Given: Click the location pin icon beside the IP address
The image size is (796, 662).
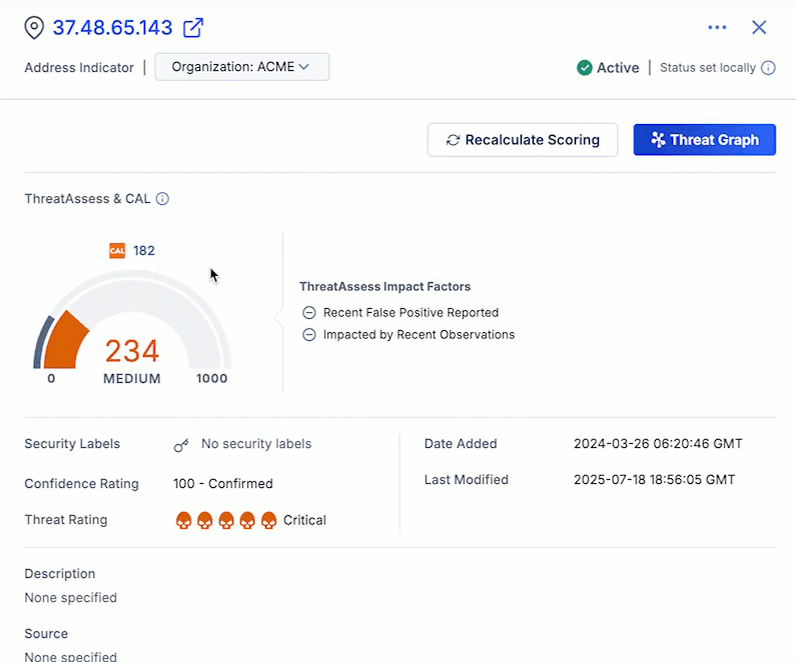Looking at the screenshot, I should pos(34,27).
